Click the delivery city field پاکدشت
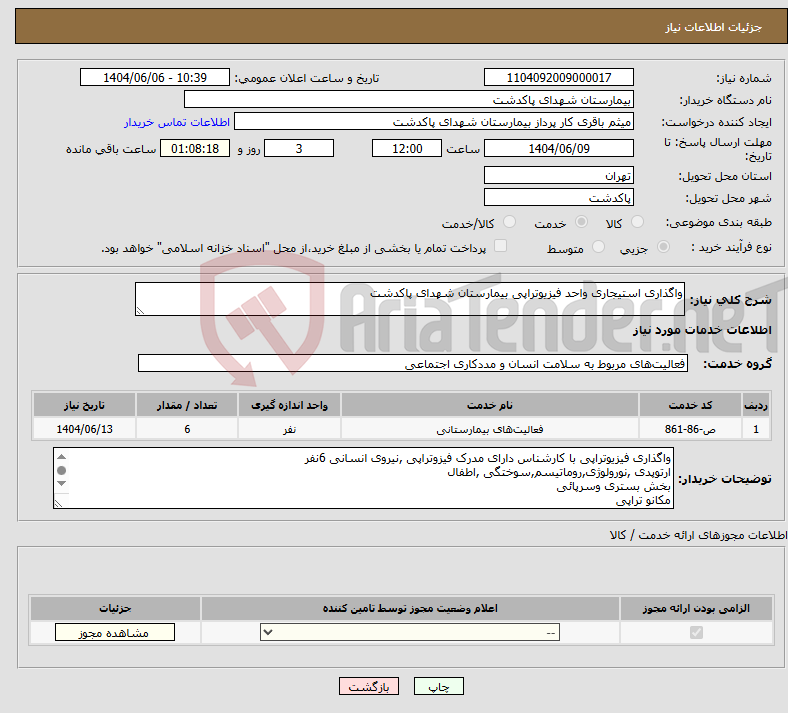 [559, 197]
